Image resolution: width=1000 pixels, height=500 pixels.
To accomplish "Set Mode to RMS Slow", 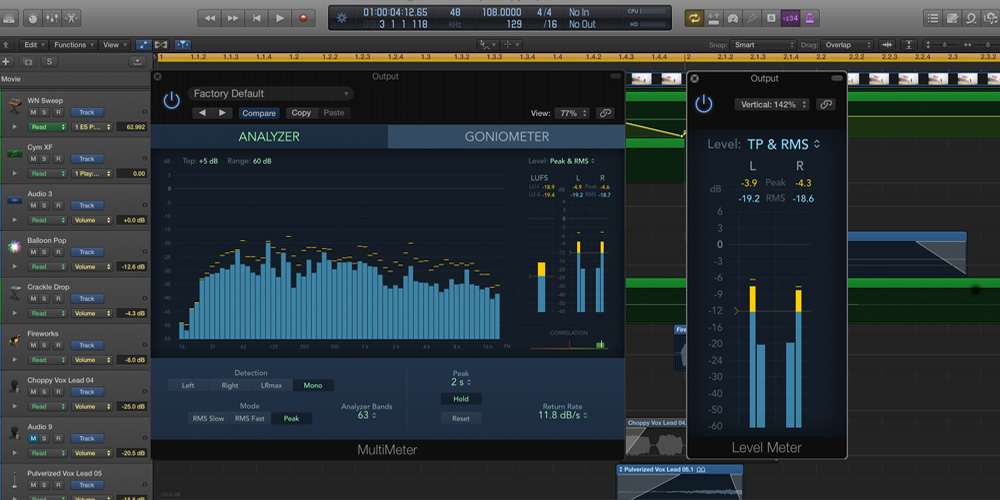I will (209, 418).
